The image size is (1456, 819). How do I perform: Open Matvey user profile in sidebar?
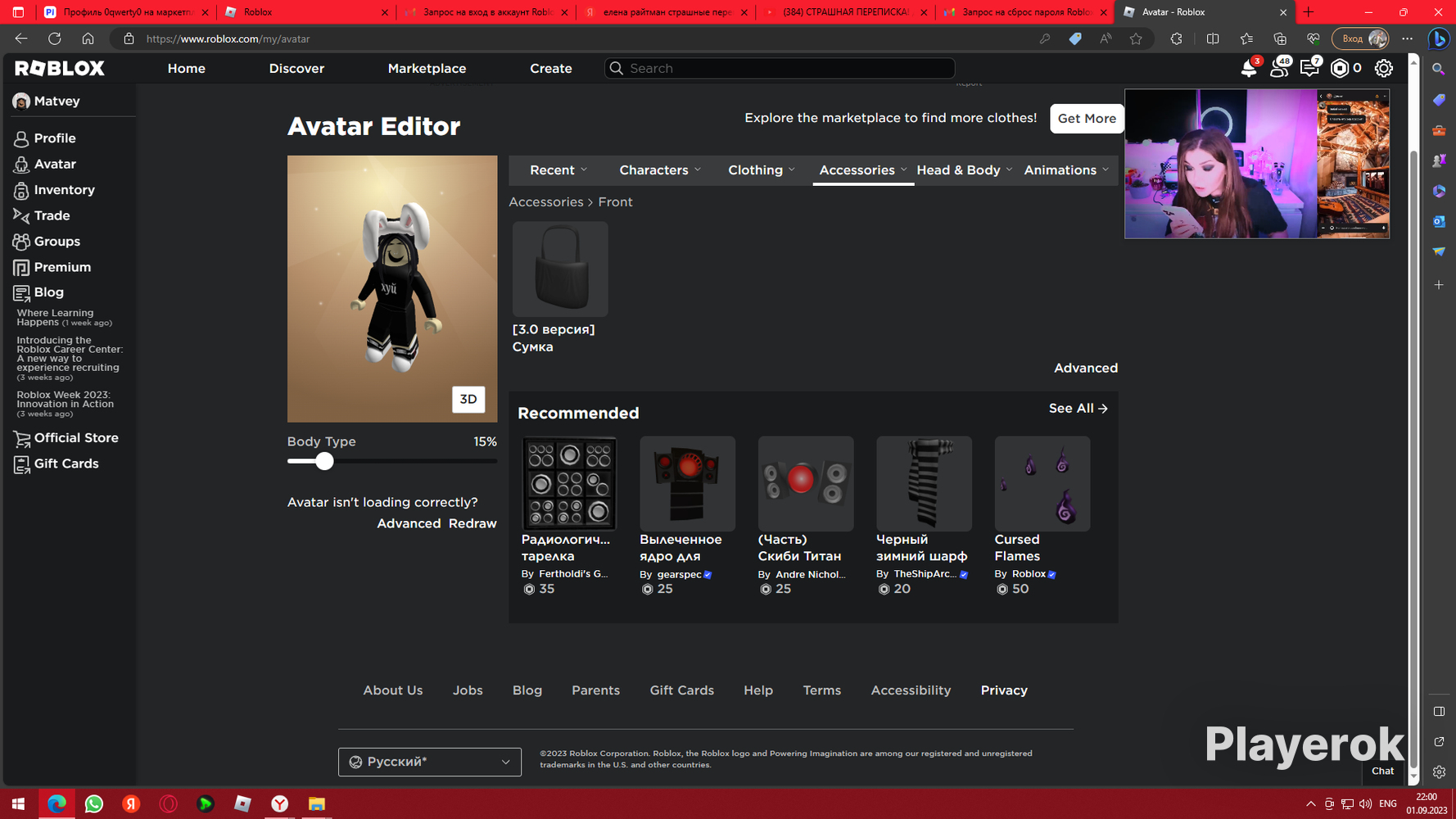tap(47, 102)
